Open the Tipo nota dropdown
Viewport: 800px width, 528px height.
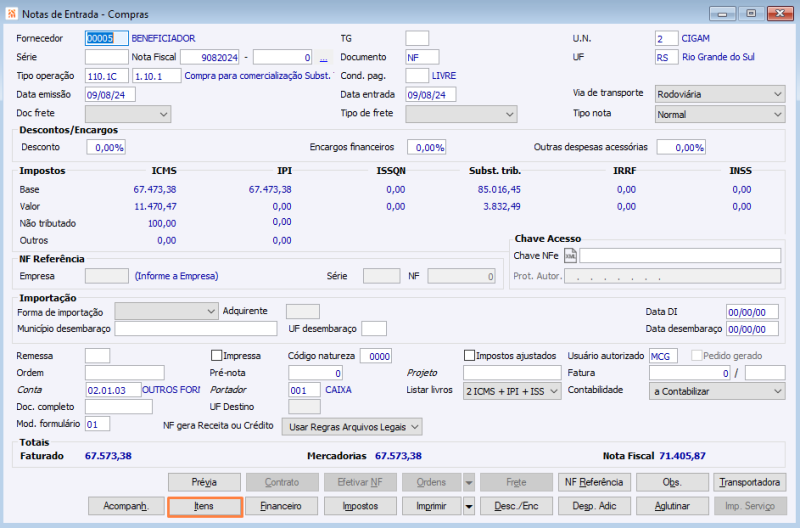pyautogui.click(x=720, y=115)
